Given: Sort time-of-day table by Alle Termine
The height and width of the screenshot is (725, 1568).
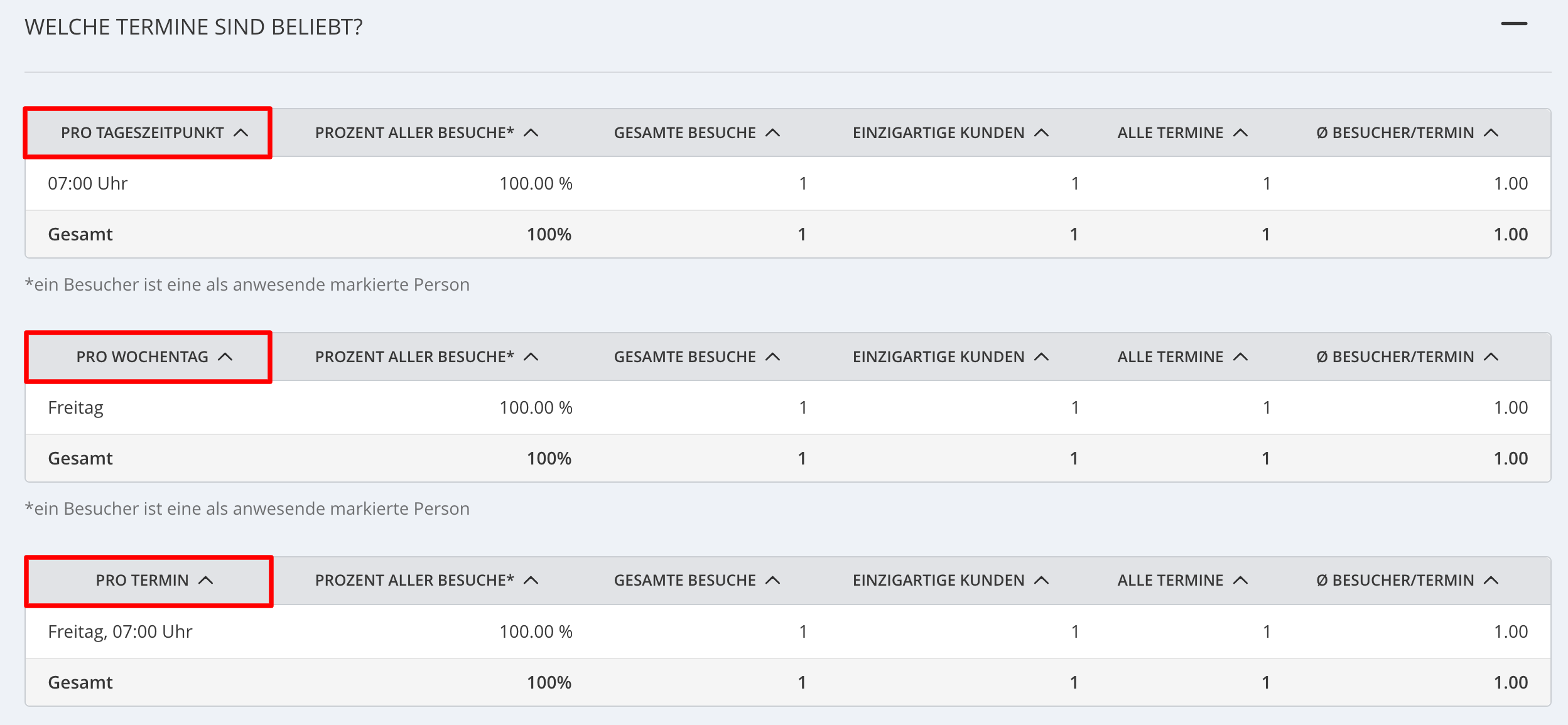Looking at the screenshot, I should (1182, 132).
